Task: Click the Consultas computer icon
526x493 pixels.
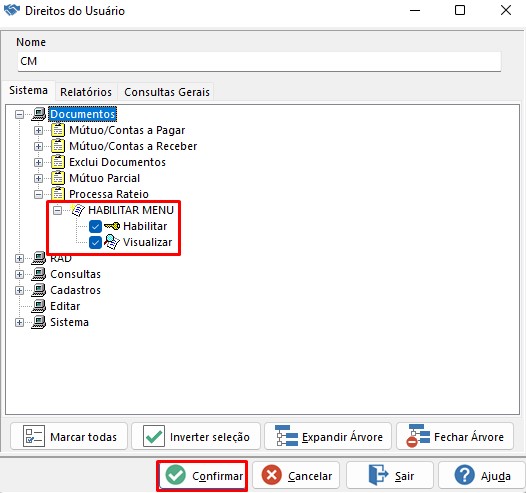Action: coord(39,274)
